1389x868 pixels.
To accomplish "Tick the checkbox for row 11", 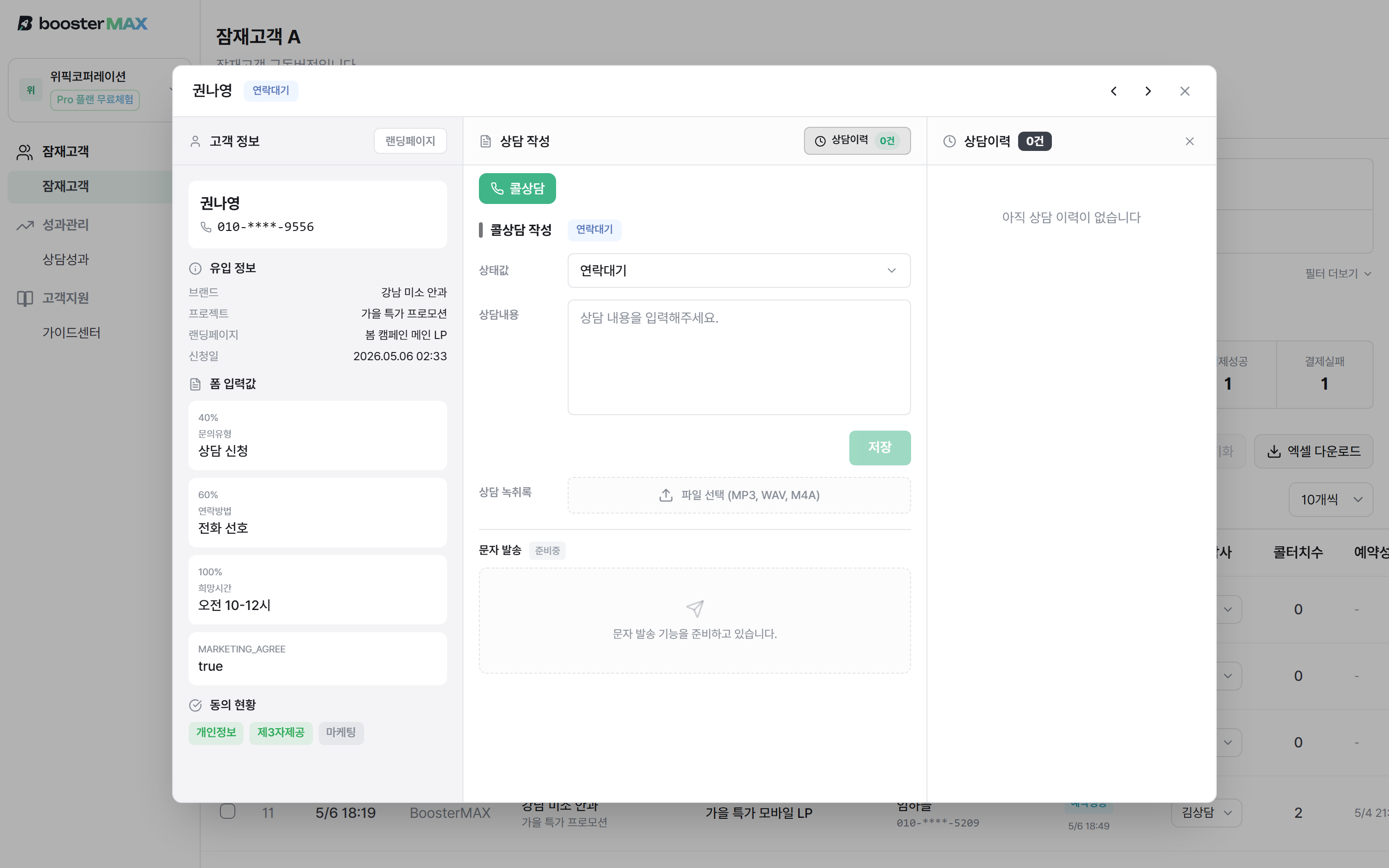I will tap(228, 811).
